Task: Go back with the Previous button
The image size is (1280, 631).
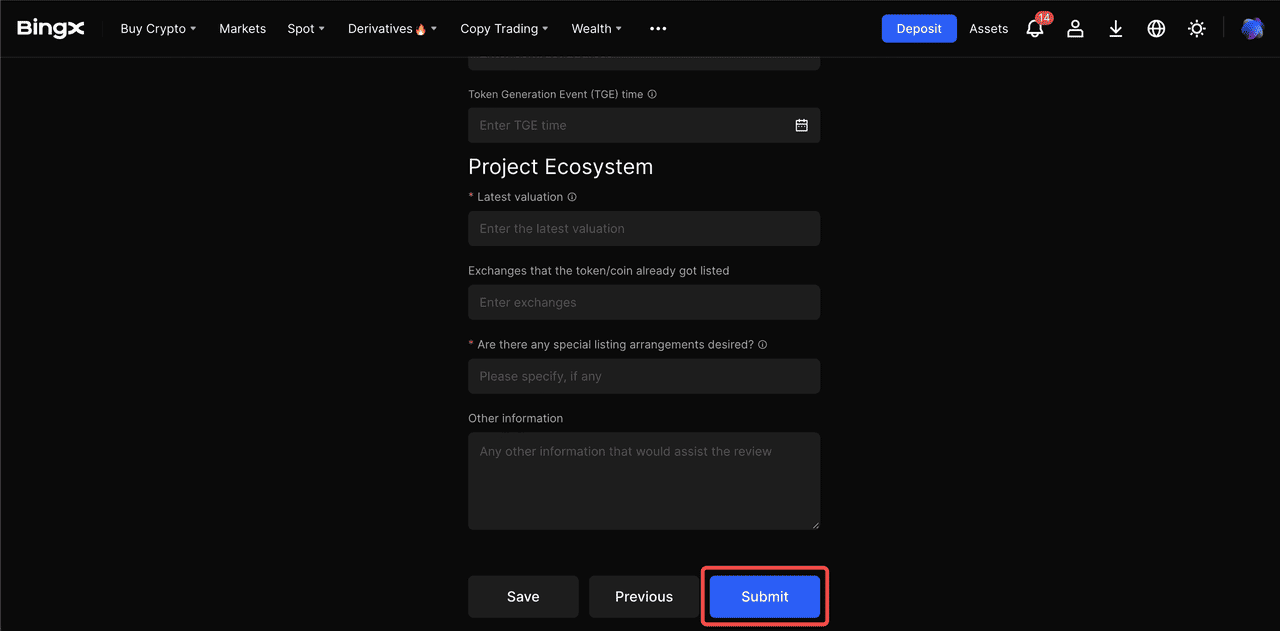Action: (643, 597)
